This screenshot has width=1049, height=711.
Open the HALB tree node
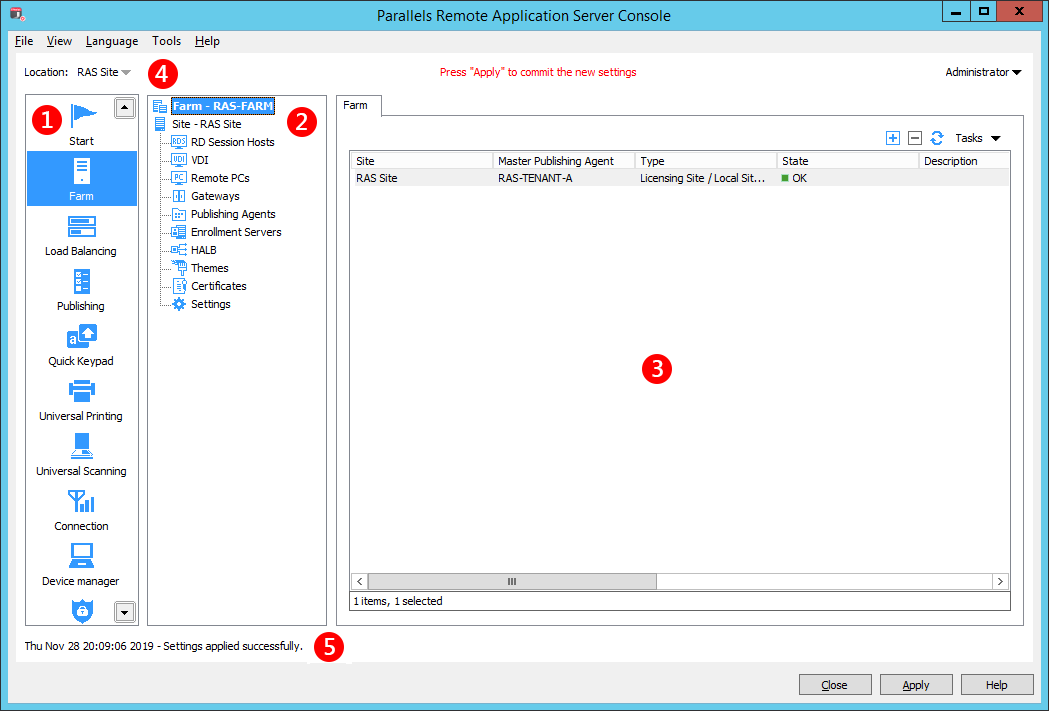[203, 250]
